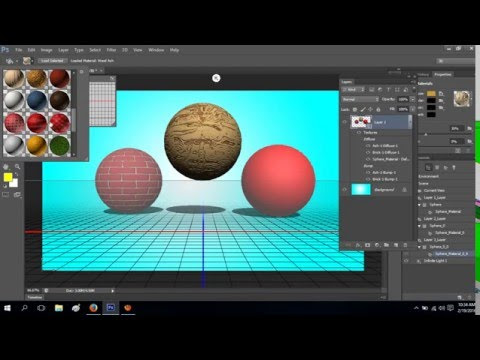This screenshot has height=360, width=480.
Task: Select the Zoom tool in the toolbox
Action: (x=17, y=167)
